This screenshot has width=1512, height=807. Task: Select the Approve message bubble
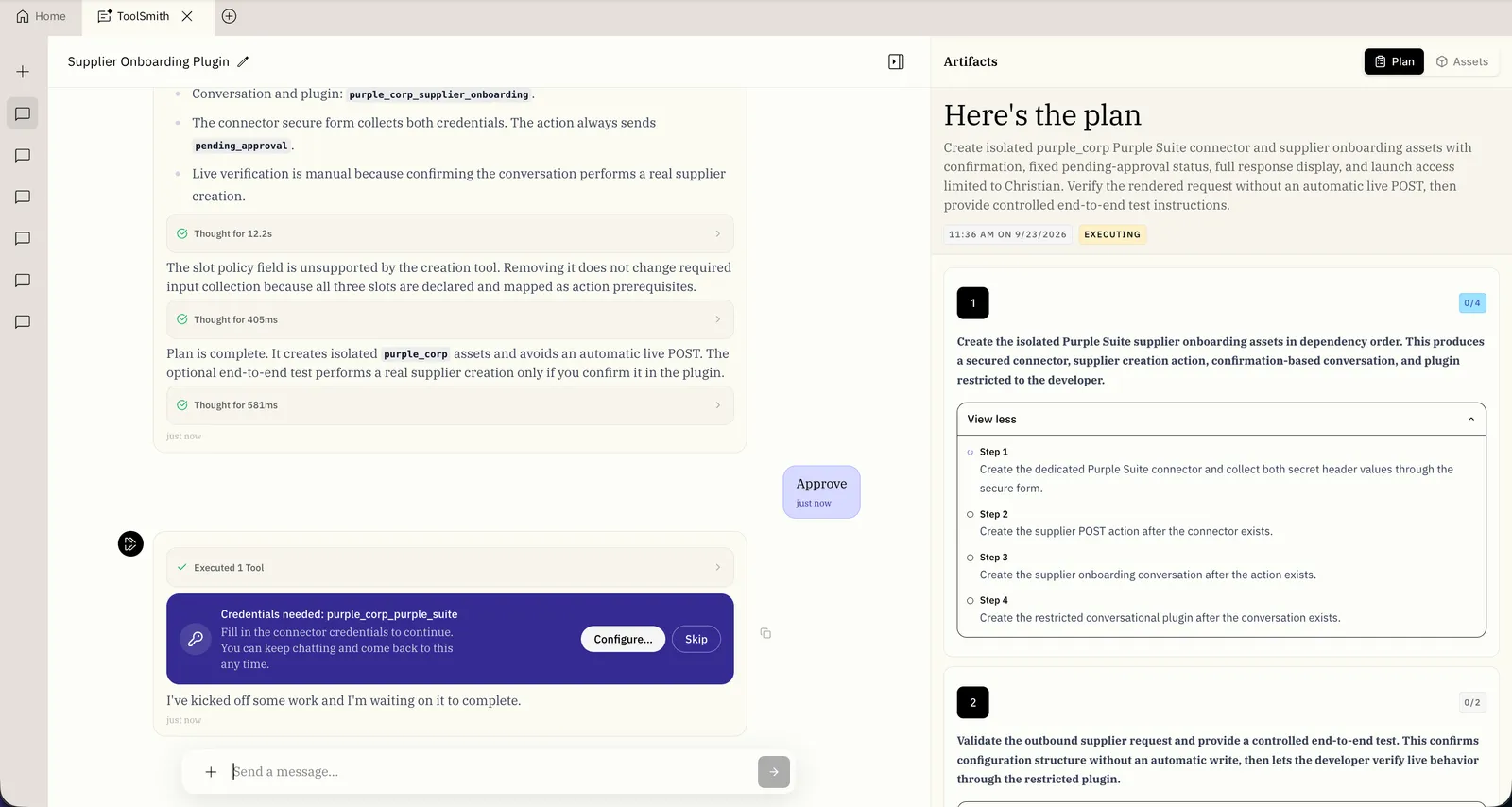click(x=821, y=491)
